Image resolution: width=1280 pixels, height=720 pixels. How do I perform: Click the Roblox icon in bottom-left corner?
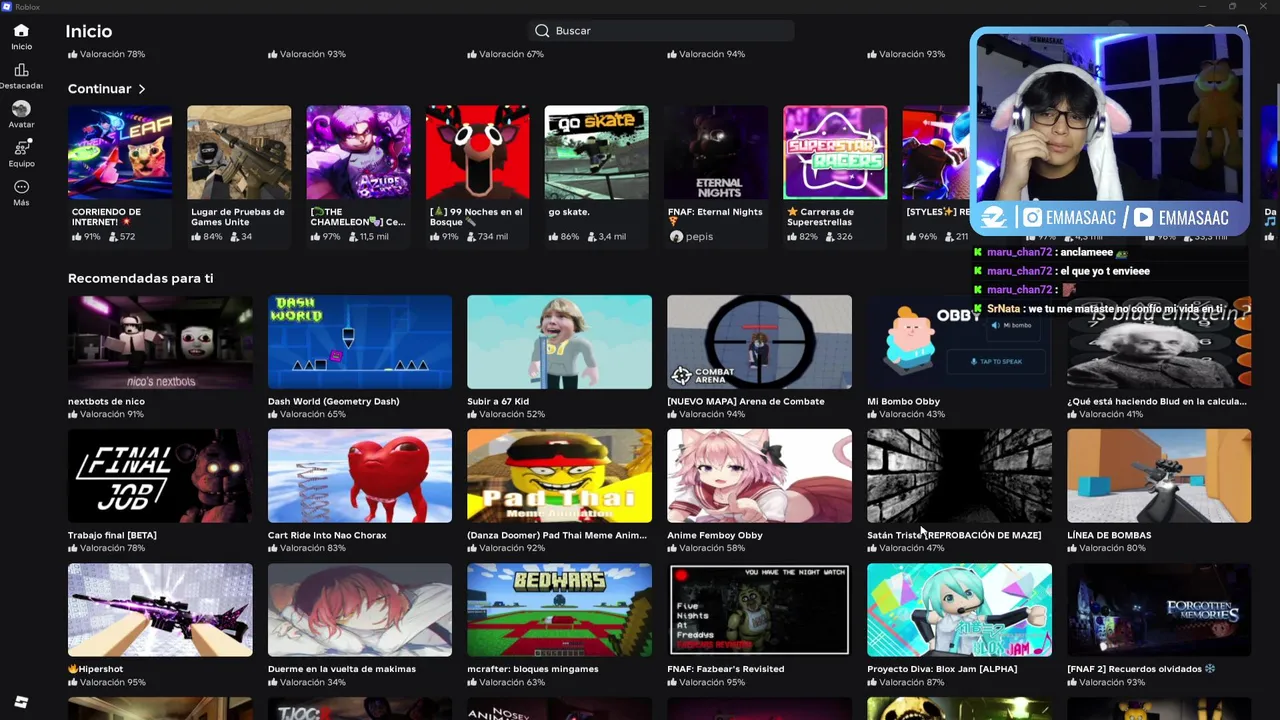coord(21,702)
